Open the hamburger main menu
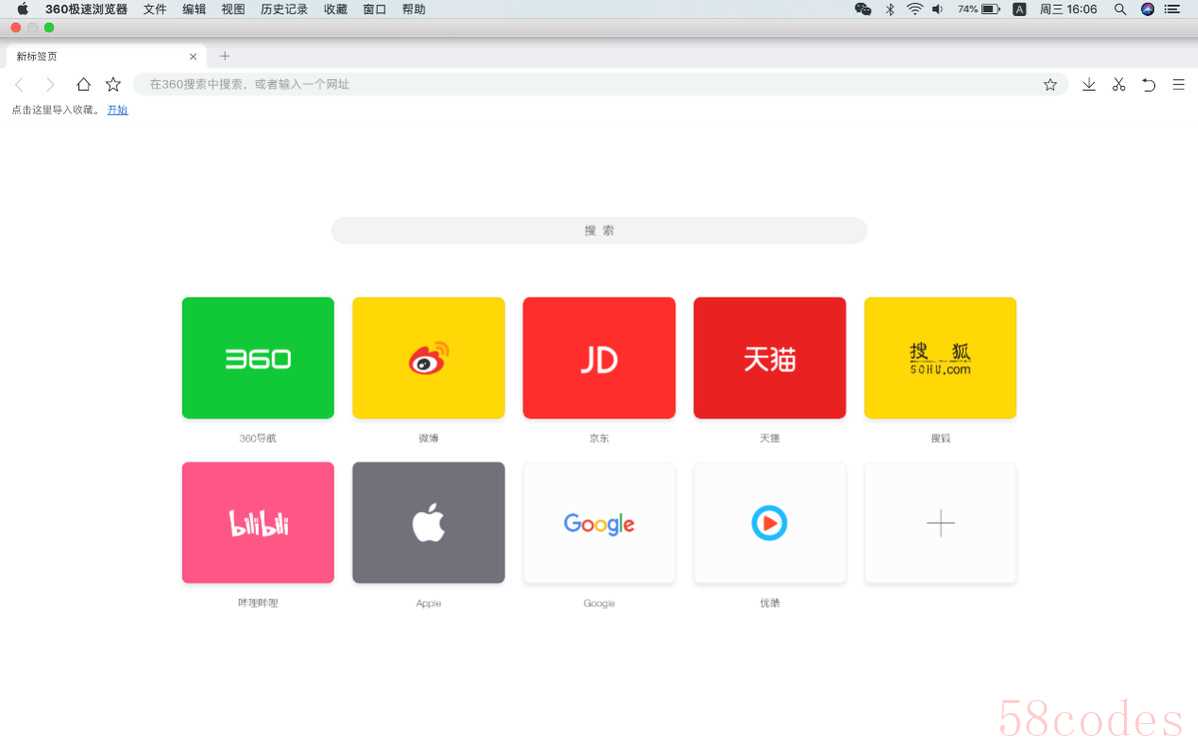 click(x=1178, y=84)
